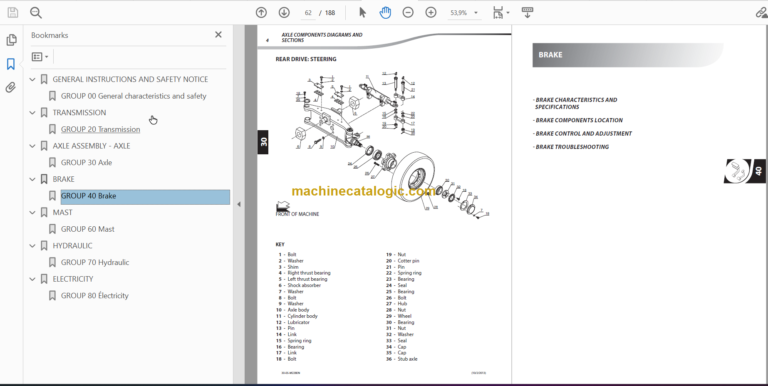
Task: Click the bookmark icon beside GROUP 20 Transmission
Action: (x=52, y=129)
